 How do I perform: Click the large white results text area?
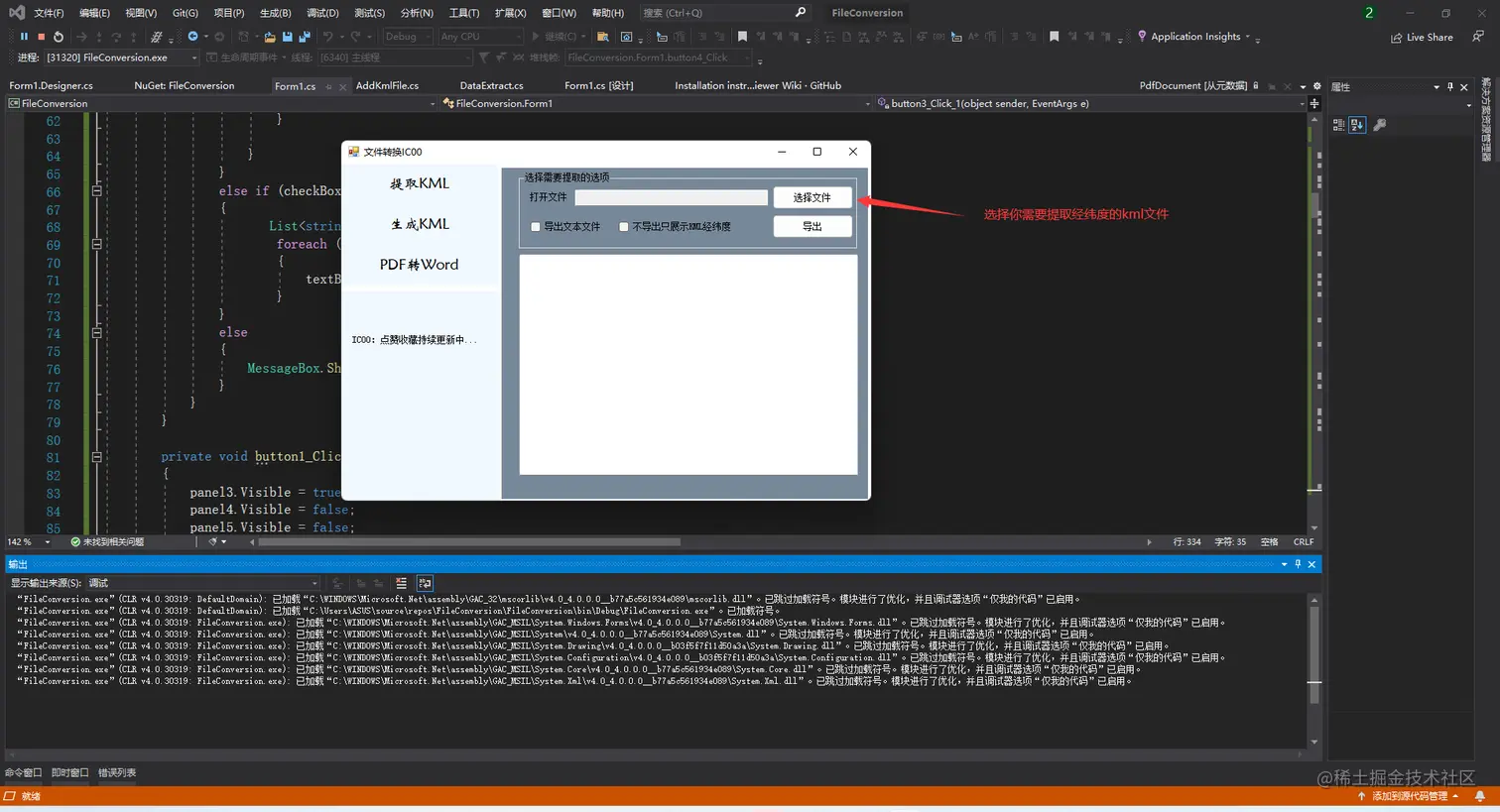(688, 365)
